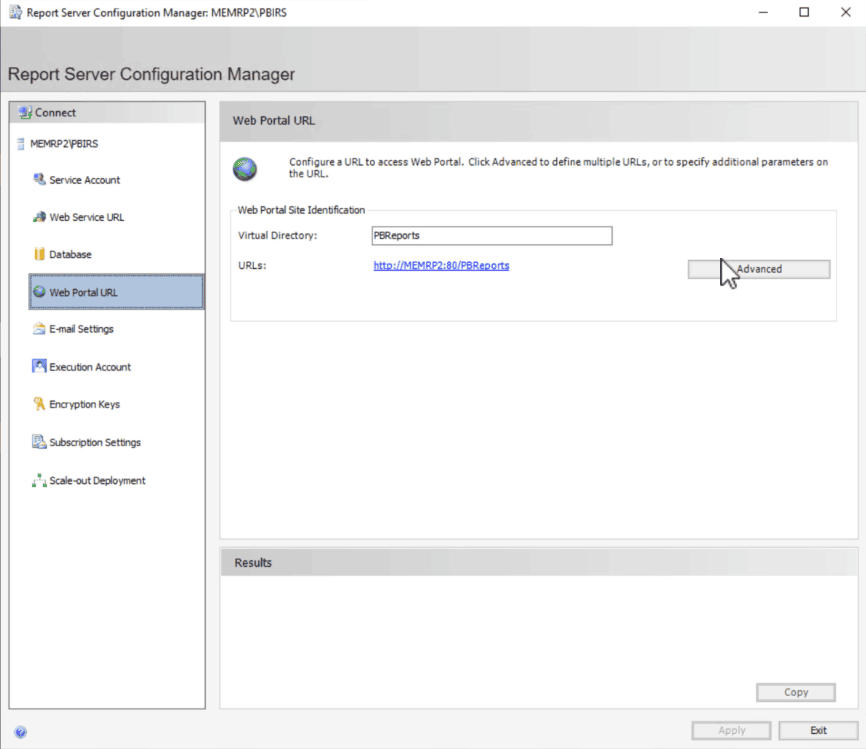Viewport: 866px width, 749px height.
Task: Go to the Database page
Action: click(x=70, y=255)
